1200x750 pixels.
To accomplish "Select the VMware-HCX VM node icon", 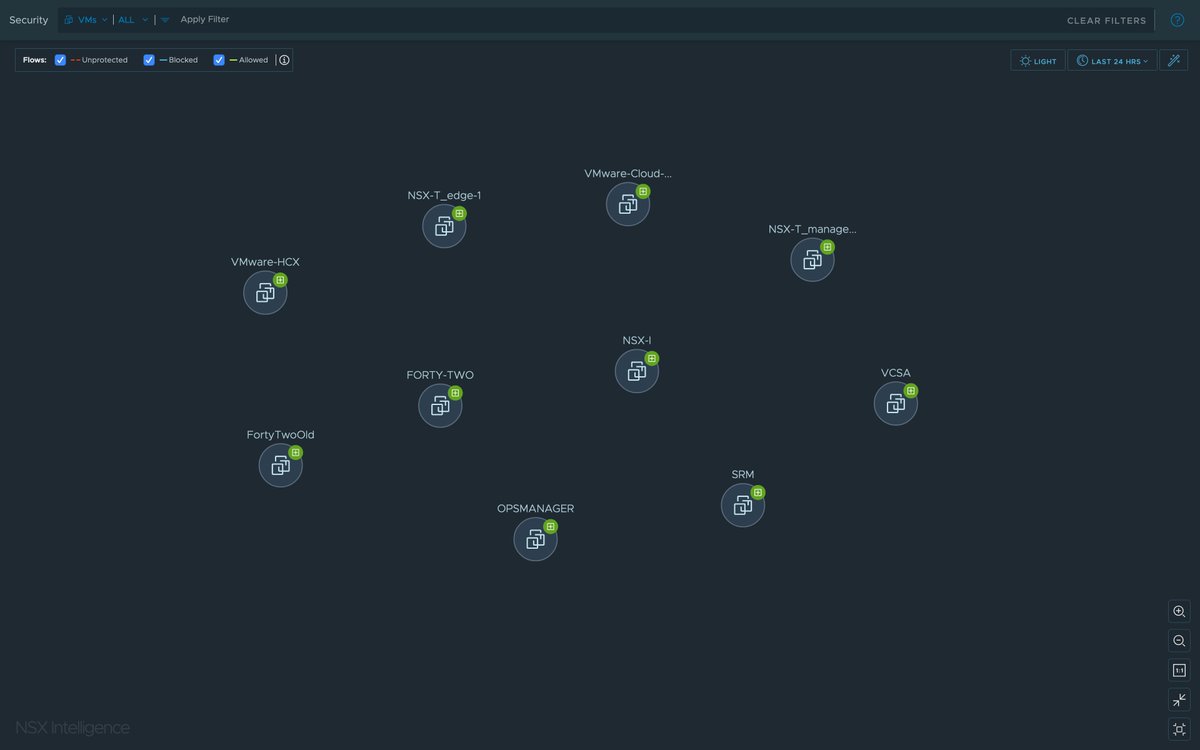I will pos(265,293).
